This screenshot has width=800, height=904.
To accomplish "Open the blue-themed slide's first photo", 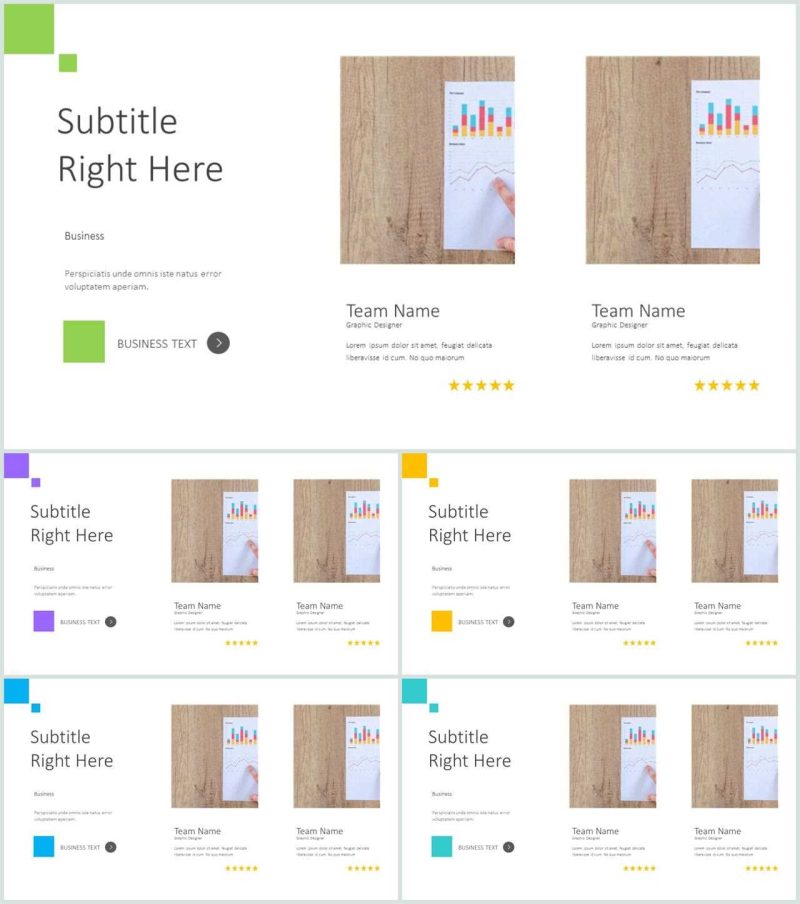I will pyautogui.click(x=214, y=756).
